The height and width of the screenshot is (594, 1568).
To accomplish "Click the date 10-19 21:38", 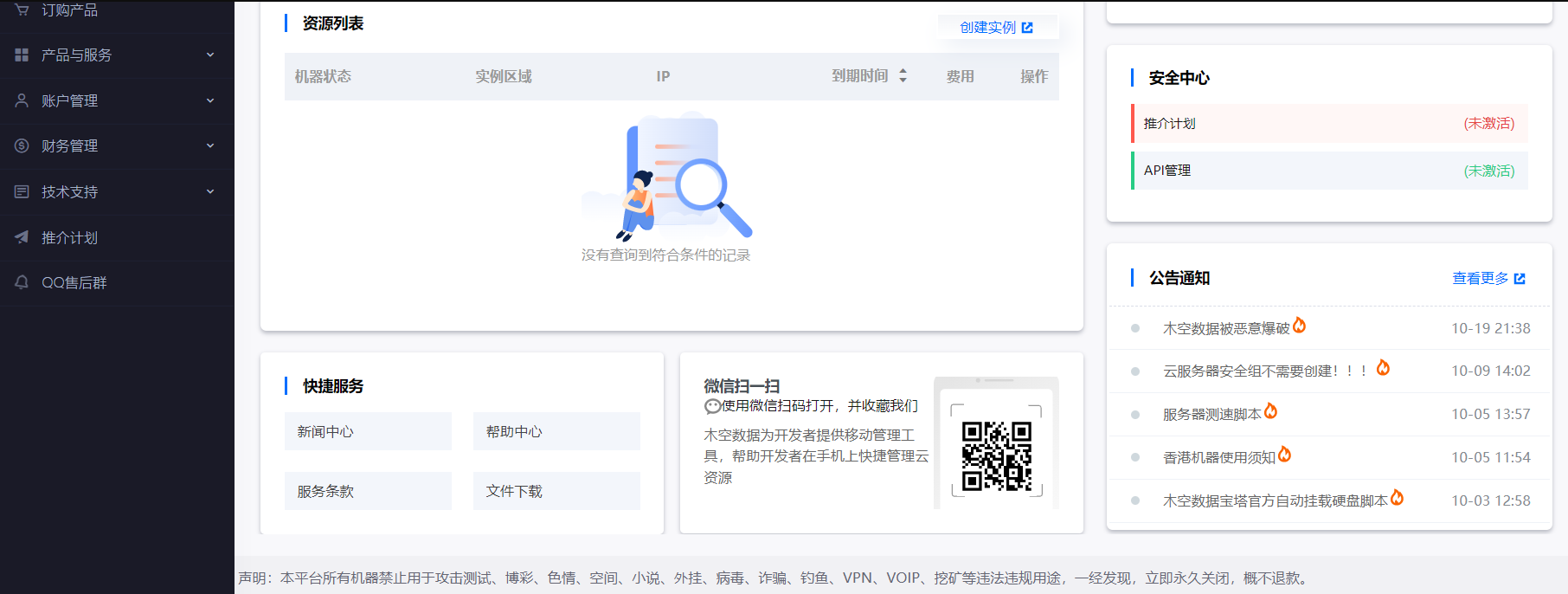I will pyautogui.click(x=1491, y=328).
